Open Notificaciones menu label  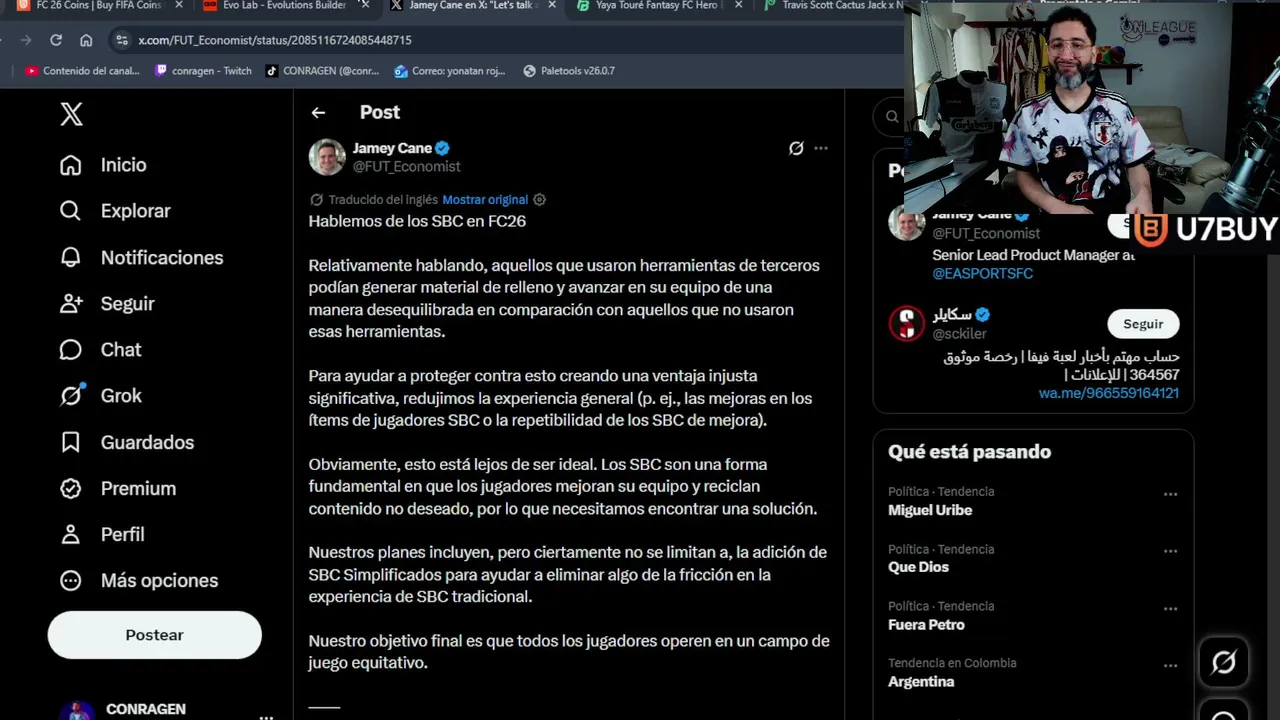click(x=162, y=258)
